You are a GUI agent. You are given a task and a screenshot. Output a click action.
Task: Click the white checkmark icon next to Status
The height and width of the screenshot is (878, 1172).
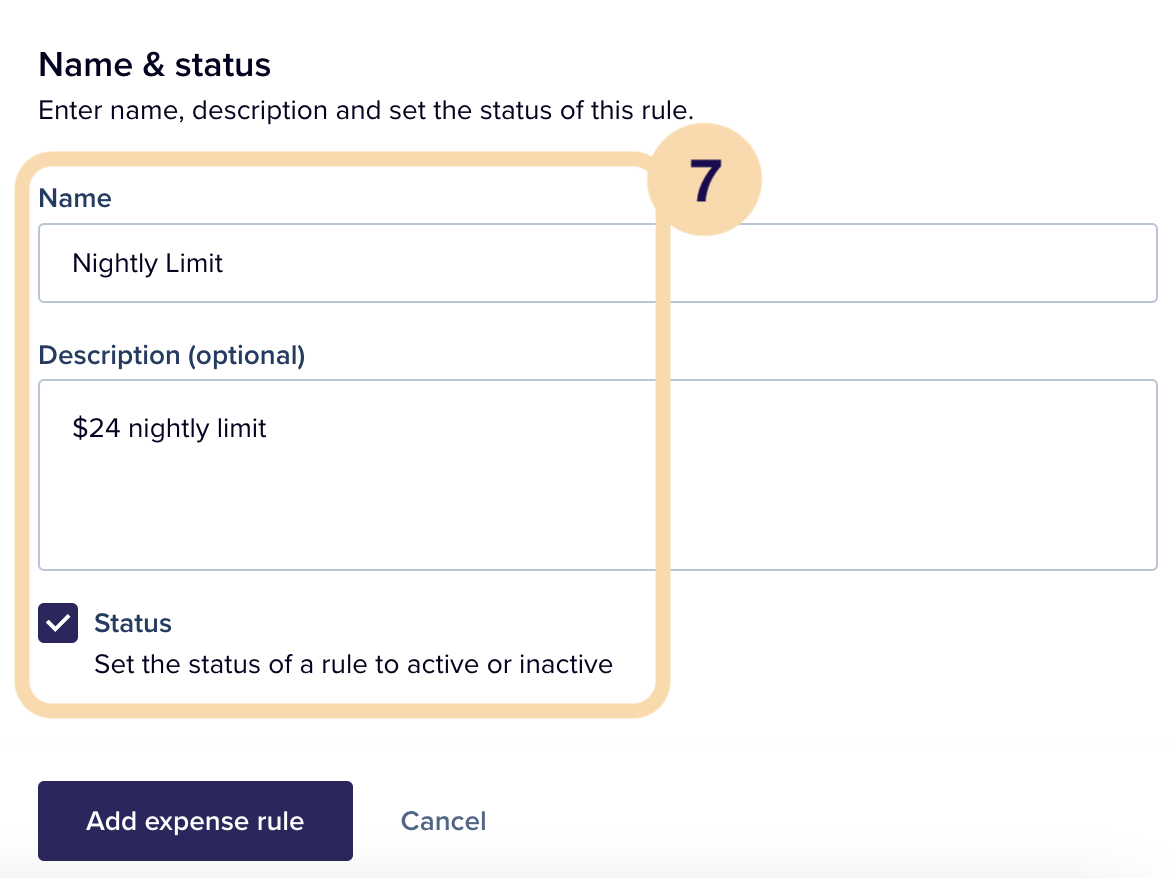58,623
